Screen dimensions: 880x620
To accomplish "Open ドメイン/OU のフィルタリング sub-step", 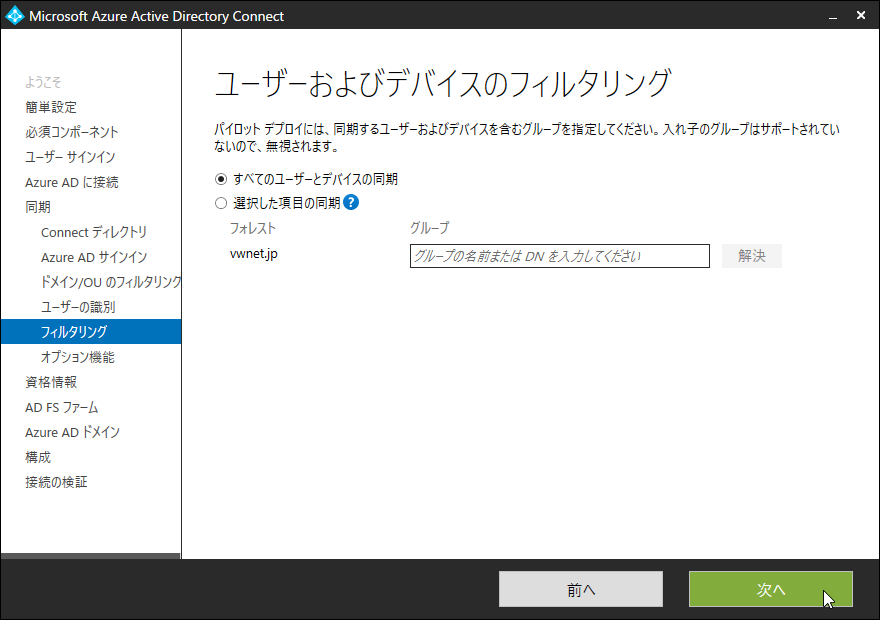I will point(111,282).
